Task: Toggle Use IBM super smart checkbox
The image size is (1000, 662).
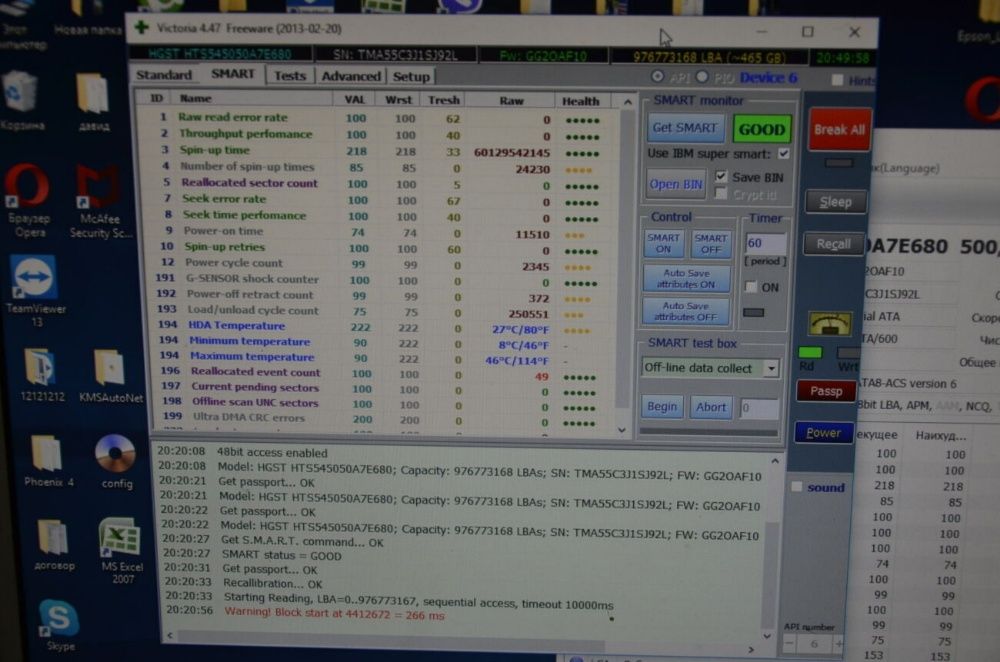Action: pyautogui.click(x=784, y=154)
